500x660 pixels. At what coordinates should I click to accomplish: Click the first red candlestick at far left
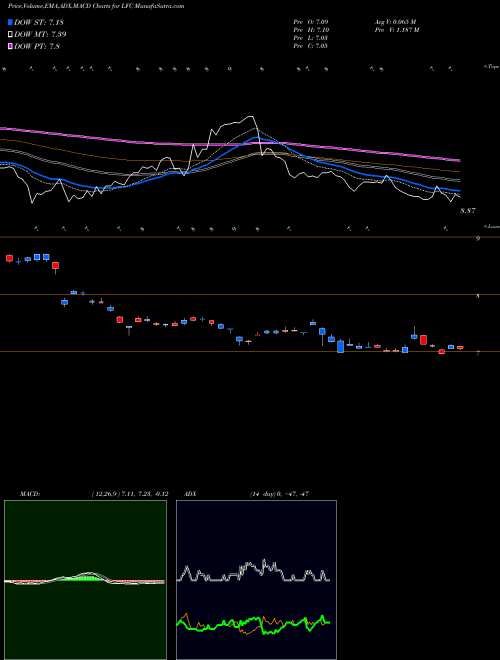[9, 258]
